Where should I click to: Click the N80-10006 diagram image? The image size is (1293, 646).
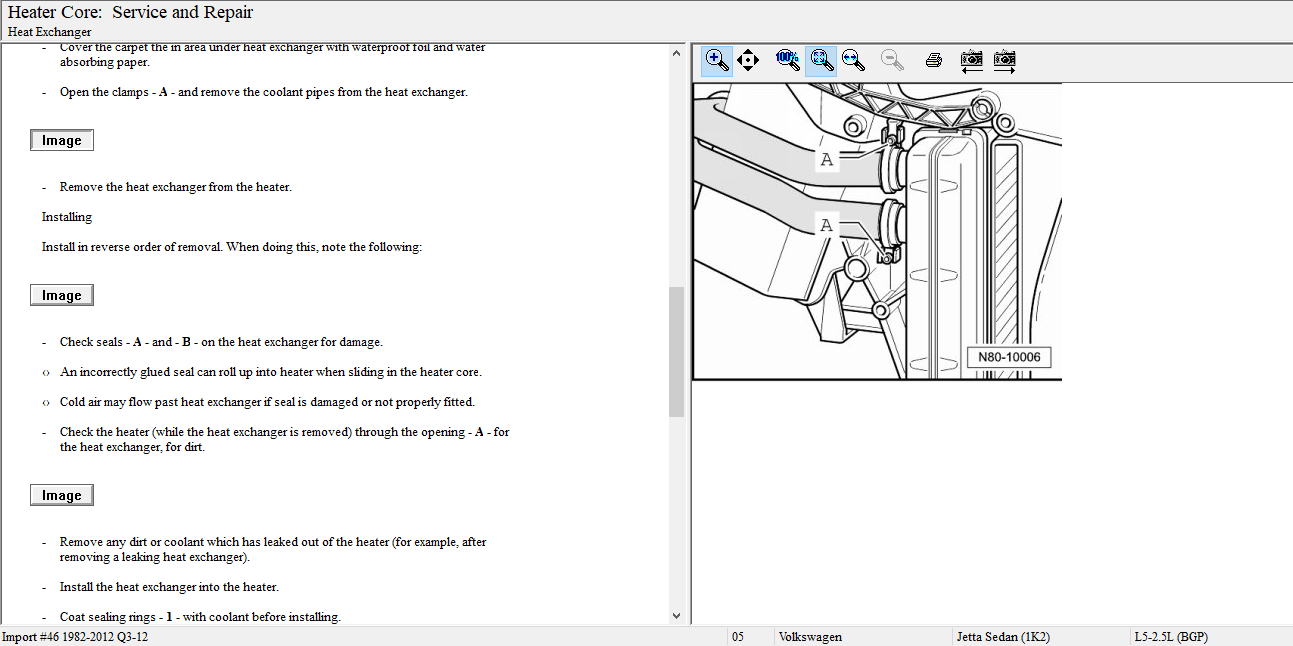click(877, 231)
